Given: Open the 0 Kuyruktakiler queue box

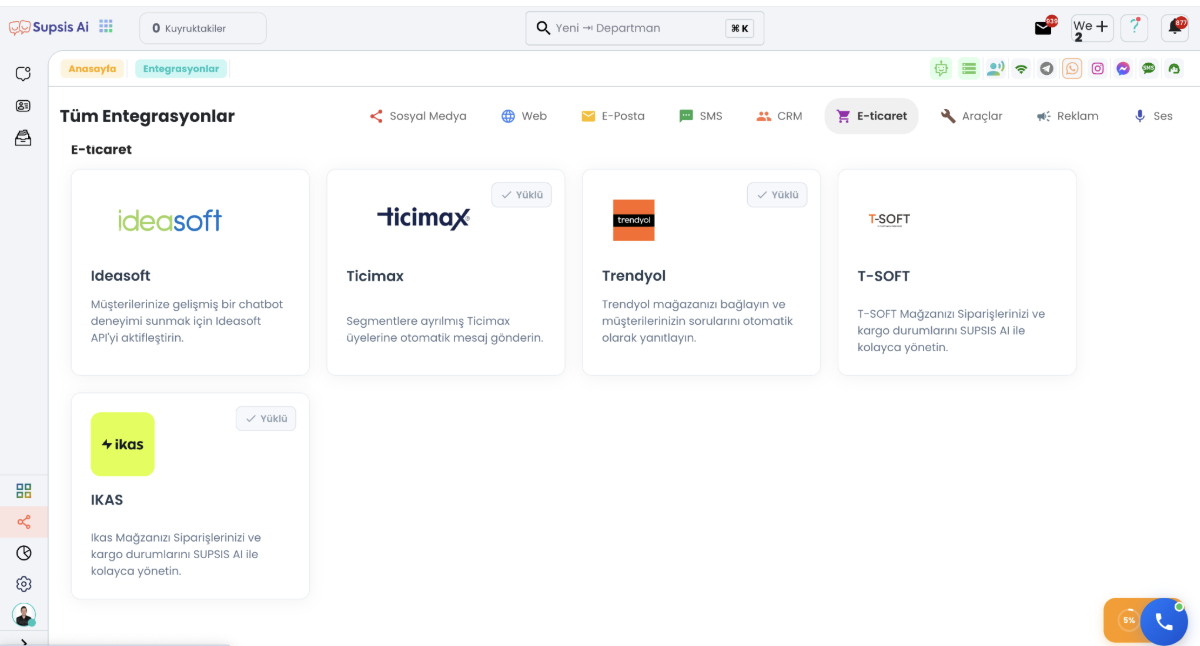Looking at the screenshot, I should pyautogui.click(x=203, y=28).
